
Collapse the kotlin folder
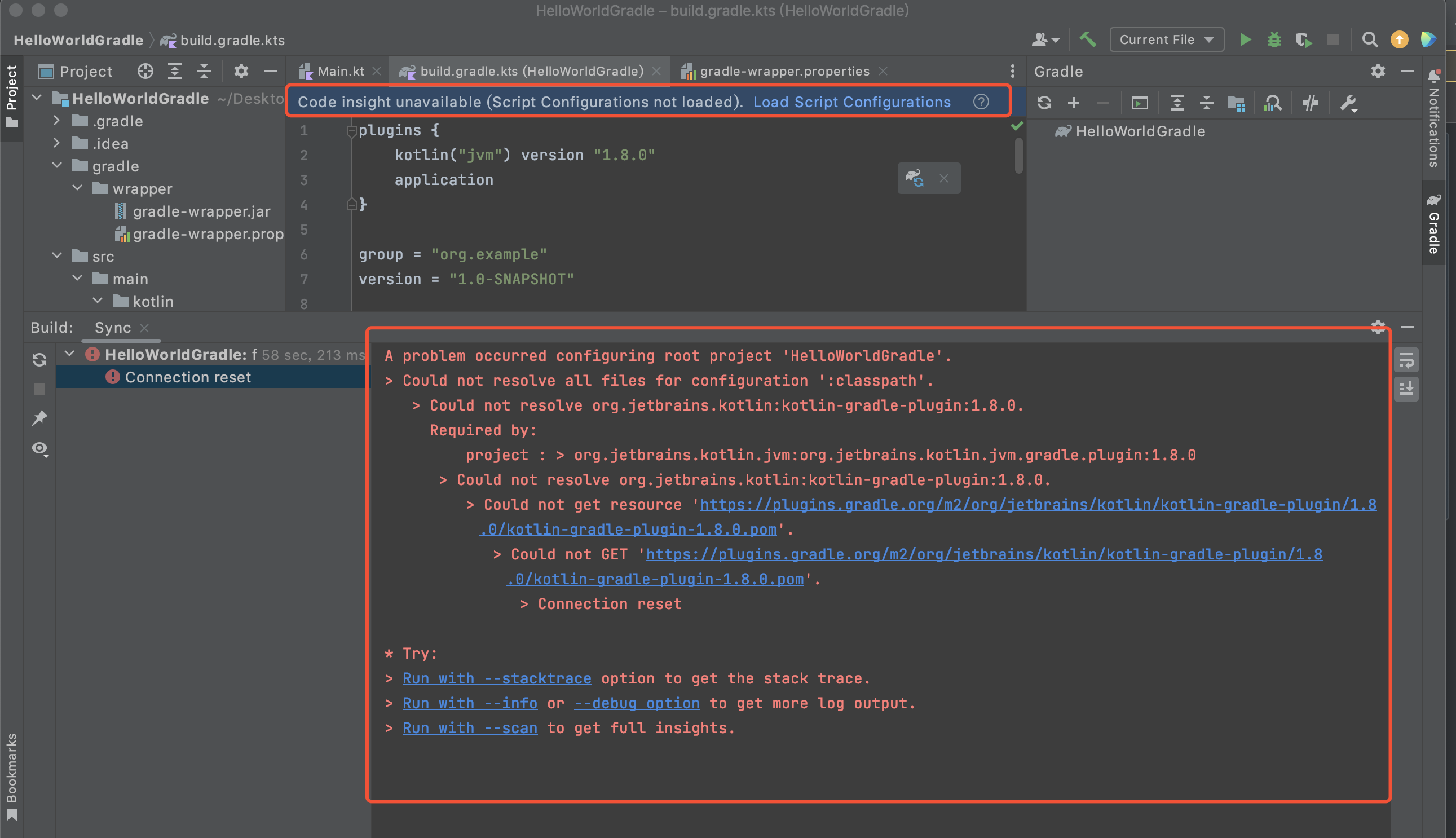98,300
